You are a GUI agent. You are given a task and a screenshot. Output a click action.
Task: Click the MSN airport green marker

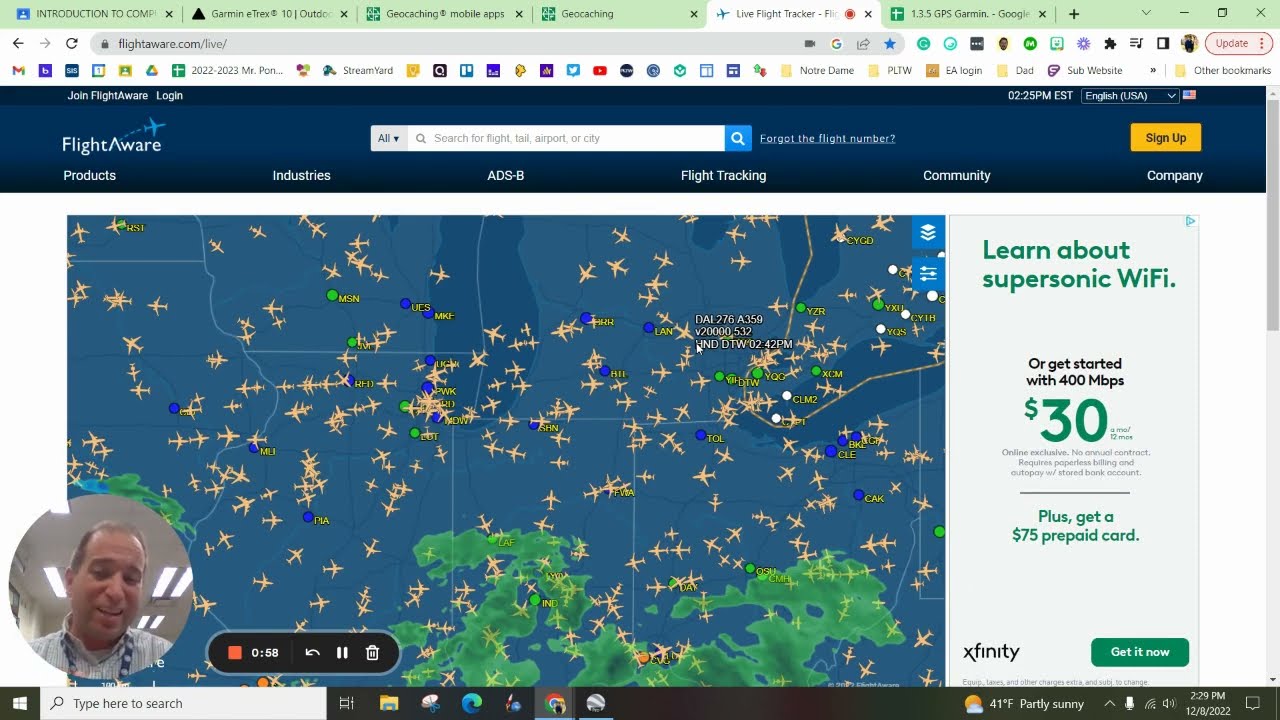[x=332, y=296]
